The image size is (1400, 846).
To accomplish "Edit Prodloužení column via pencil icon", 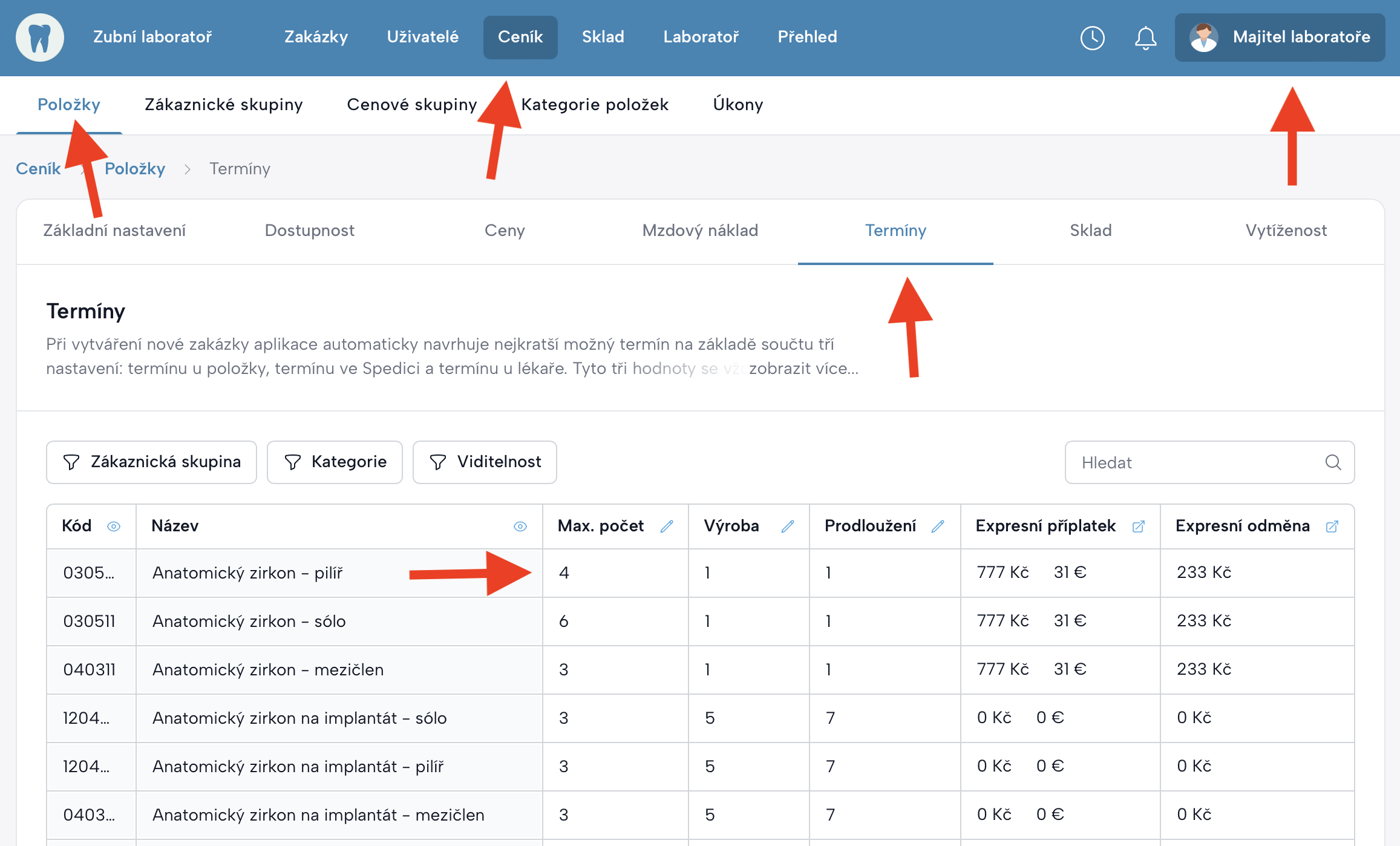I will [938, 526].
